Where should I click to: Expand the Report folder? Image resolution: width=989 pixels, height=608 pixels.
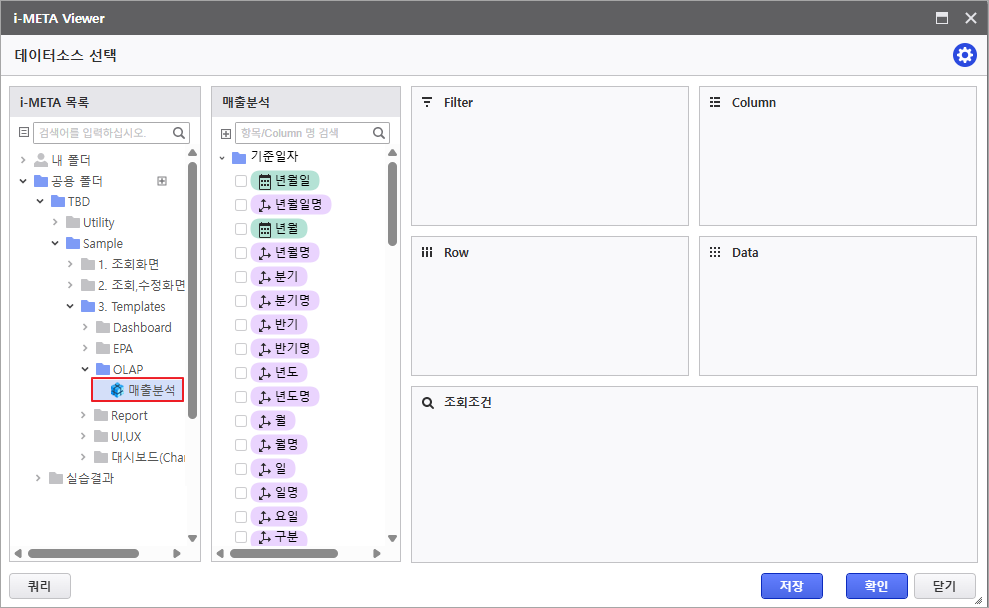point(84,416)
